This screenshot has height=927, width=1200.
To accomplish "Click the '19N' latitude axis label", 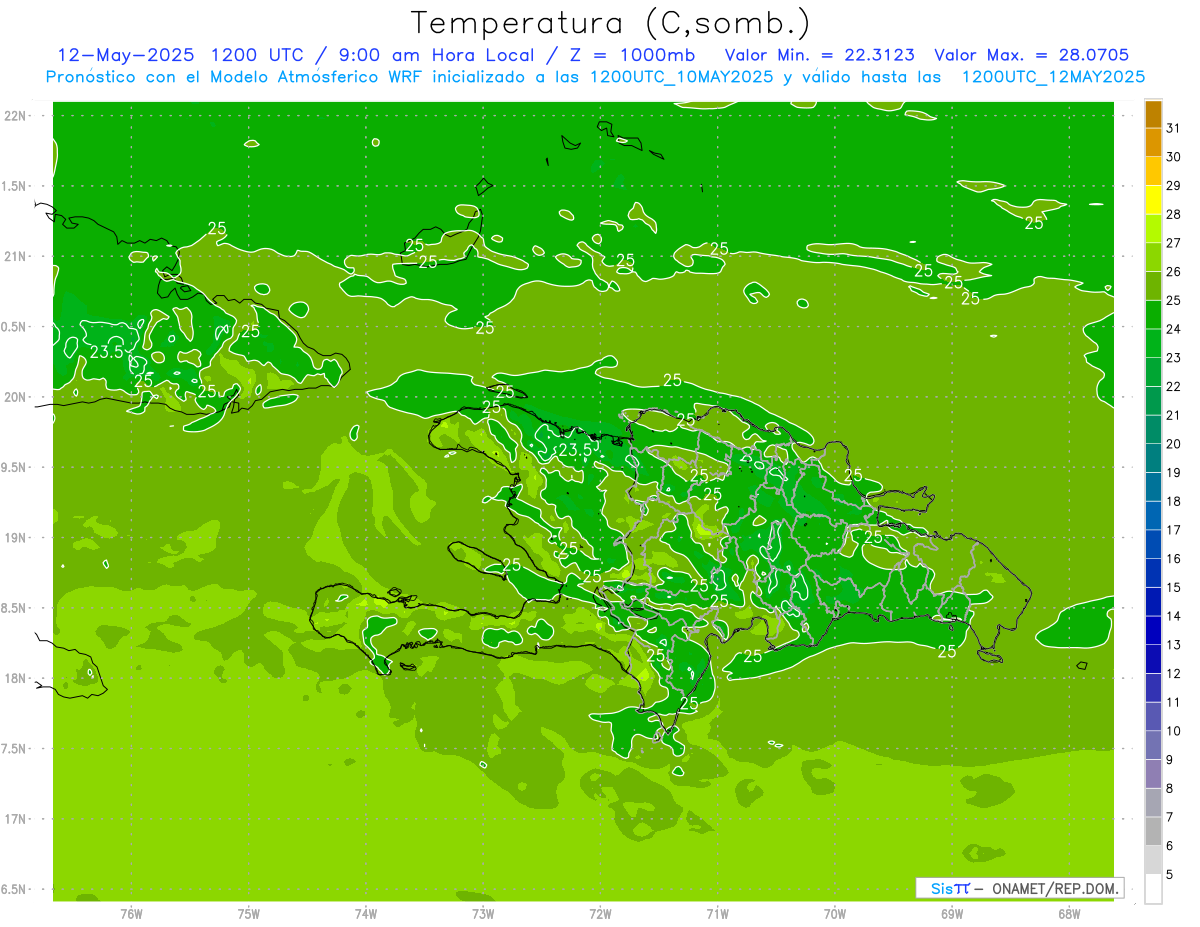I will (16, 537).
